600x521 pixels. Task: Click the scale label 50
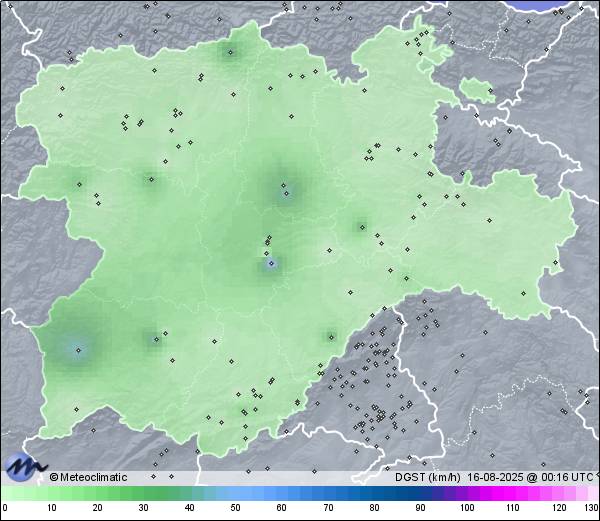(235, 508)
